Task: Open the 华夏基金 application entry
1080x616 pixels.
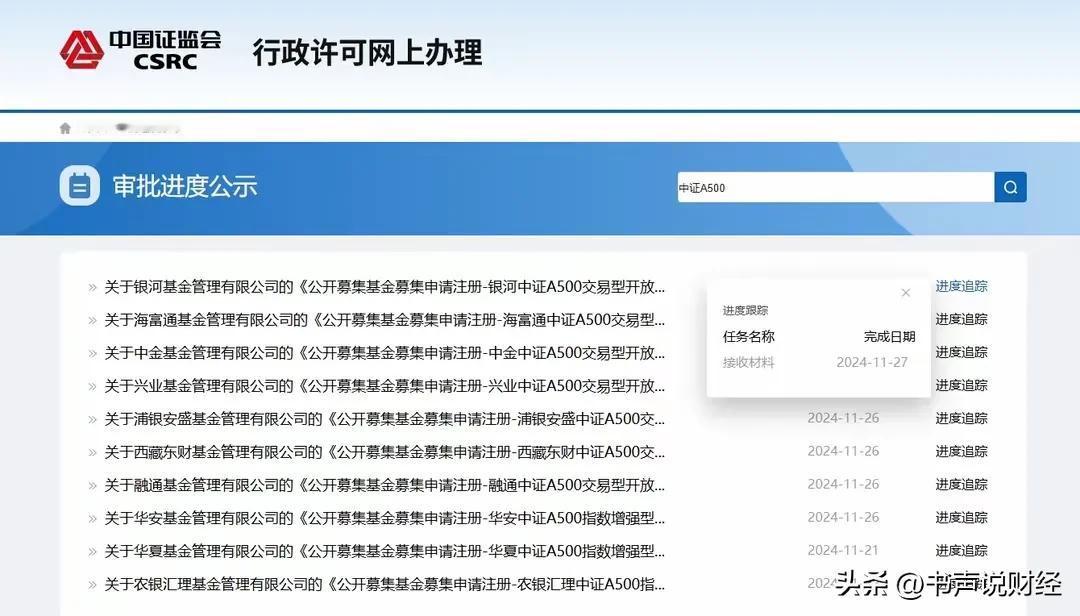Action: 384,551
